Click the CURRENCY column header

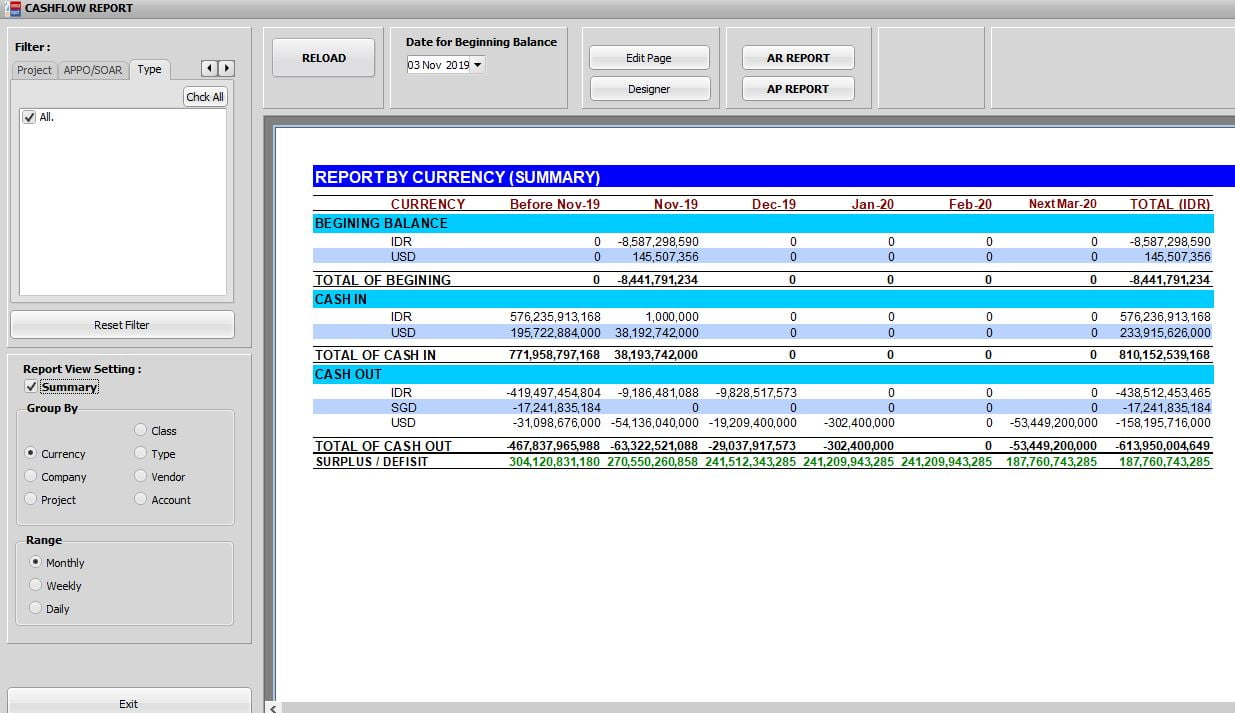[x=428, y=204]
